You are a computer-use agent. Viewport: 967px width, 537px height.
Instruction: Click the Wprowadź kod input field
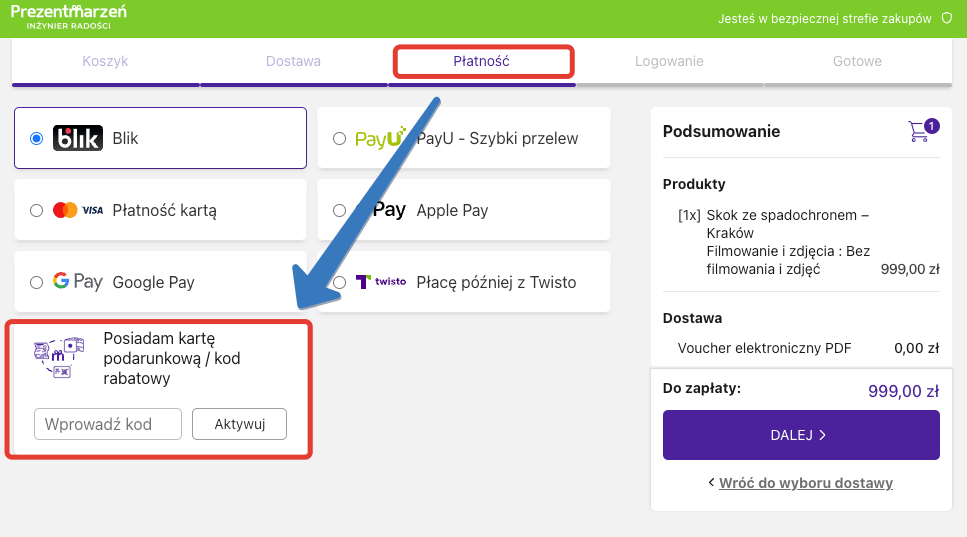click(x=108, y=424)
